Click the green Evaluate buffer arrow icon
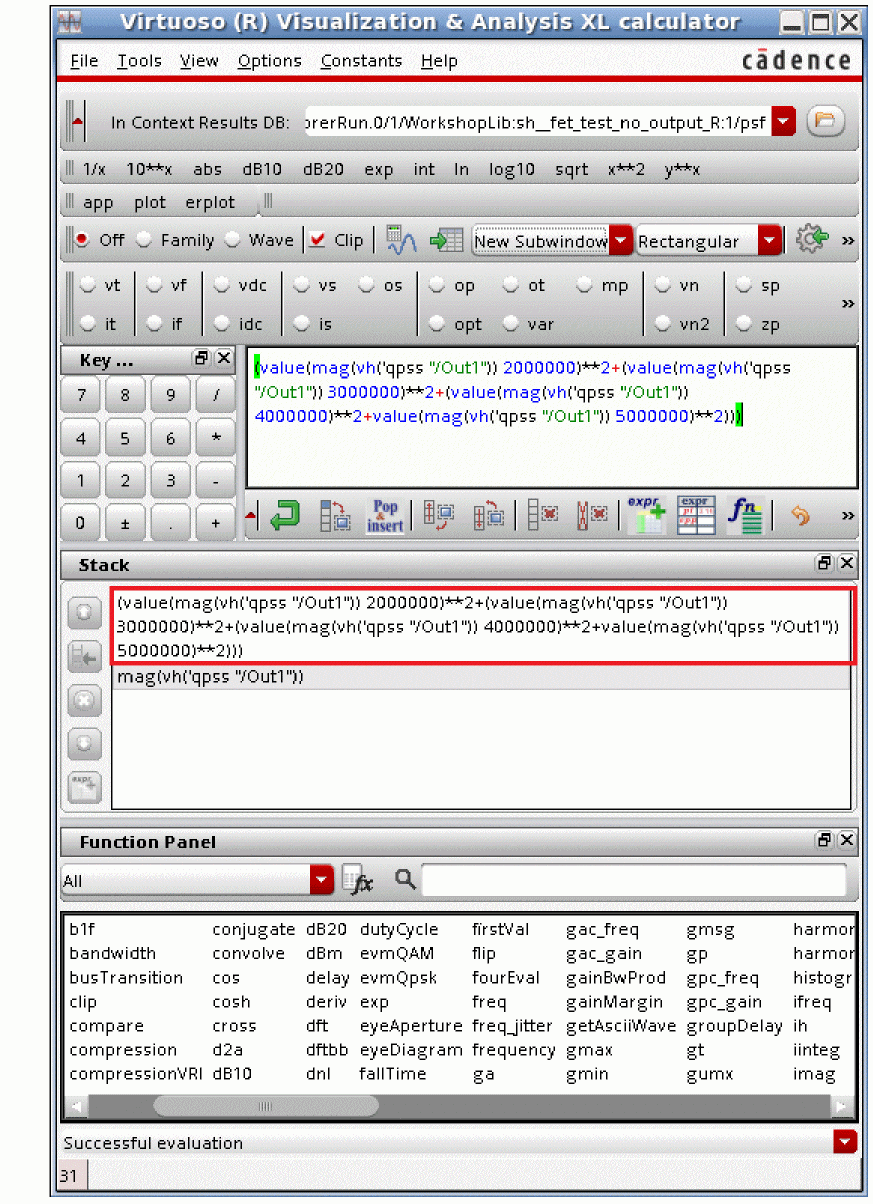This screenshot has width=873, height=1204. tap(285, 516)
